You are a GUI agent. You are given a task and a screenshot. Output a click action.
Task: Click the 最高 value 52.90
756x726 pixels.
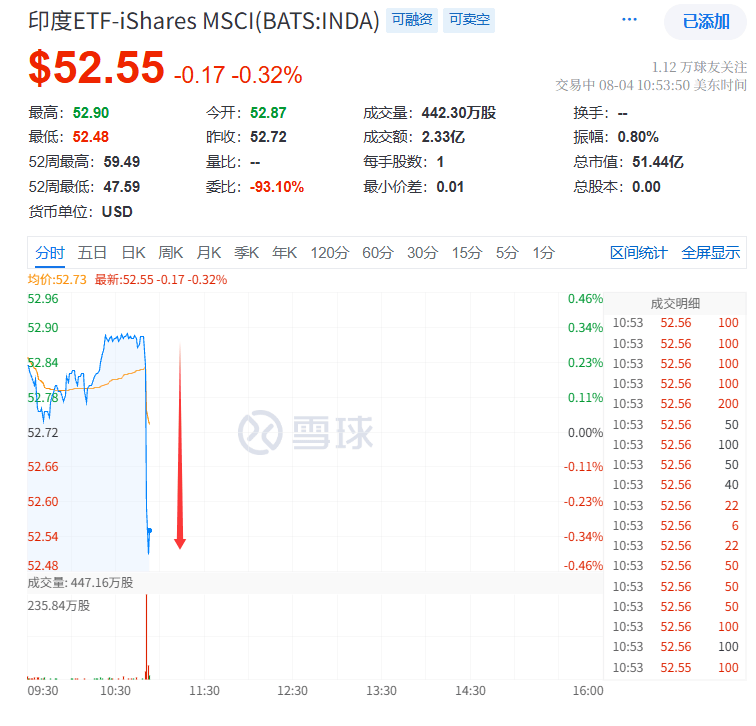coord(91,113)
